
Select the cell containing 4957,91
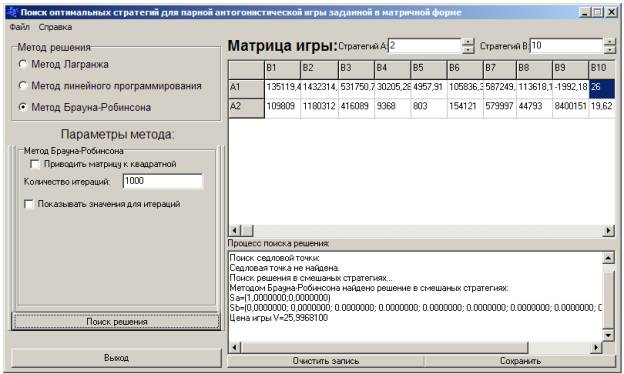pos(429,88)
